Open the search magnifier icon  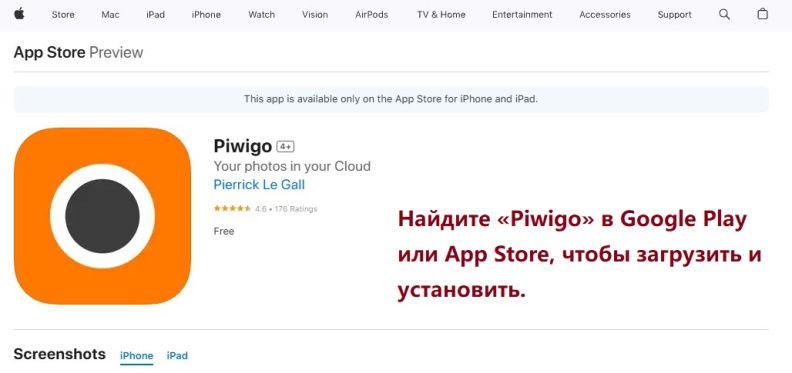(724, 15)
